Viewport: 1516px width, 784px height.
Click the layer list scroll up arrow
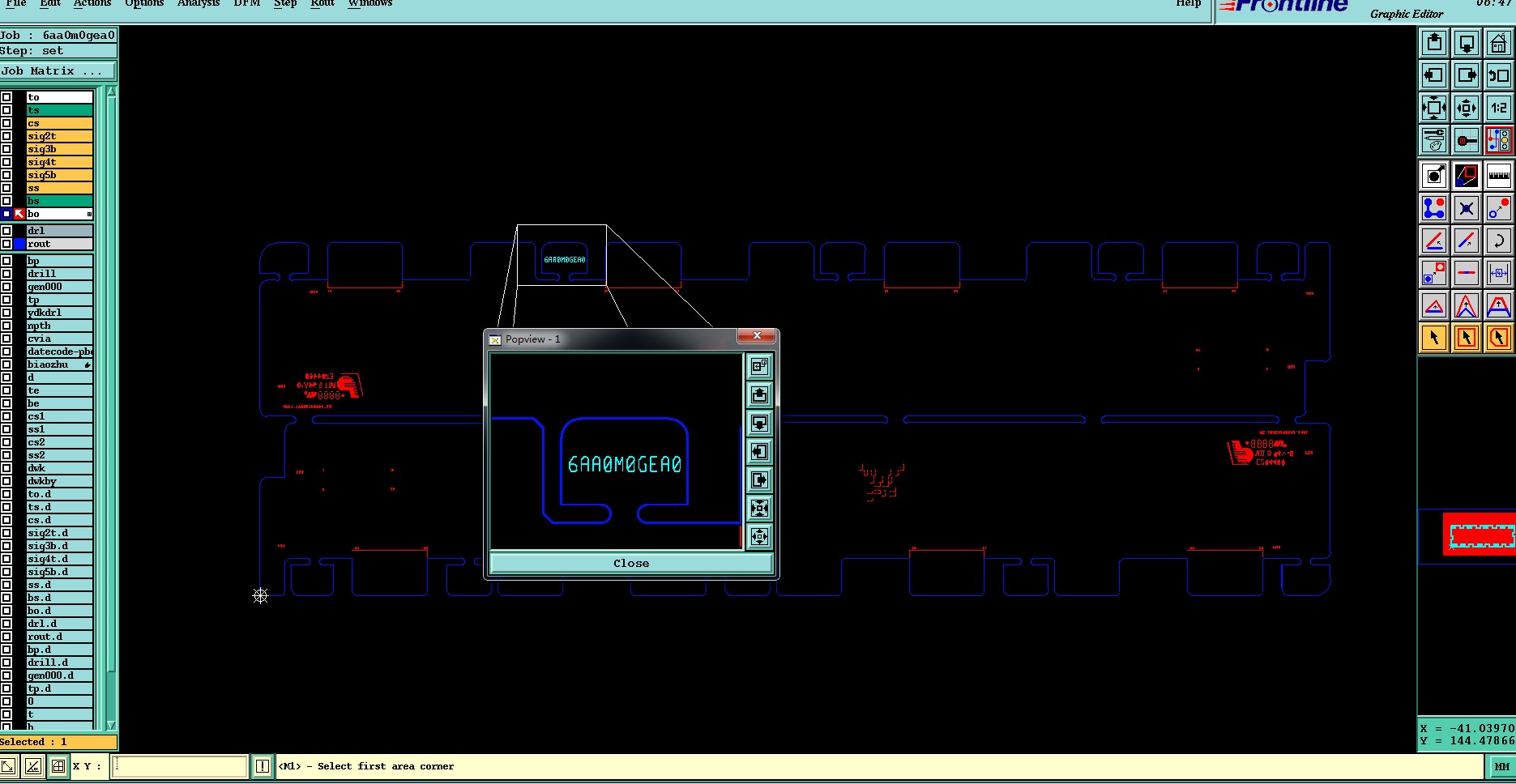point(112,92)
